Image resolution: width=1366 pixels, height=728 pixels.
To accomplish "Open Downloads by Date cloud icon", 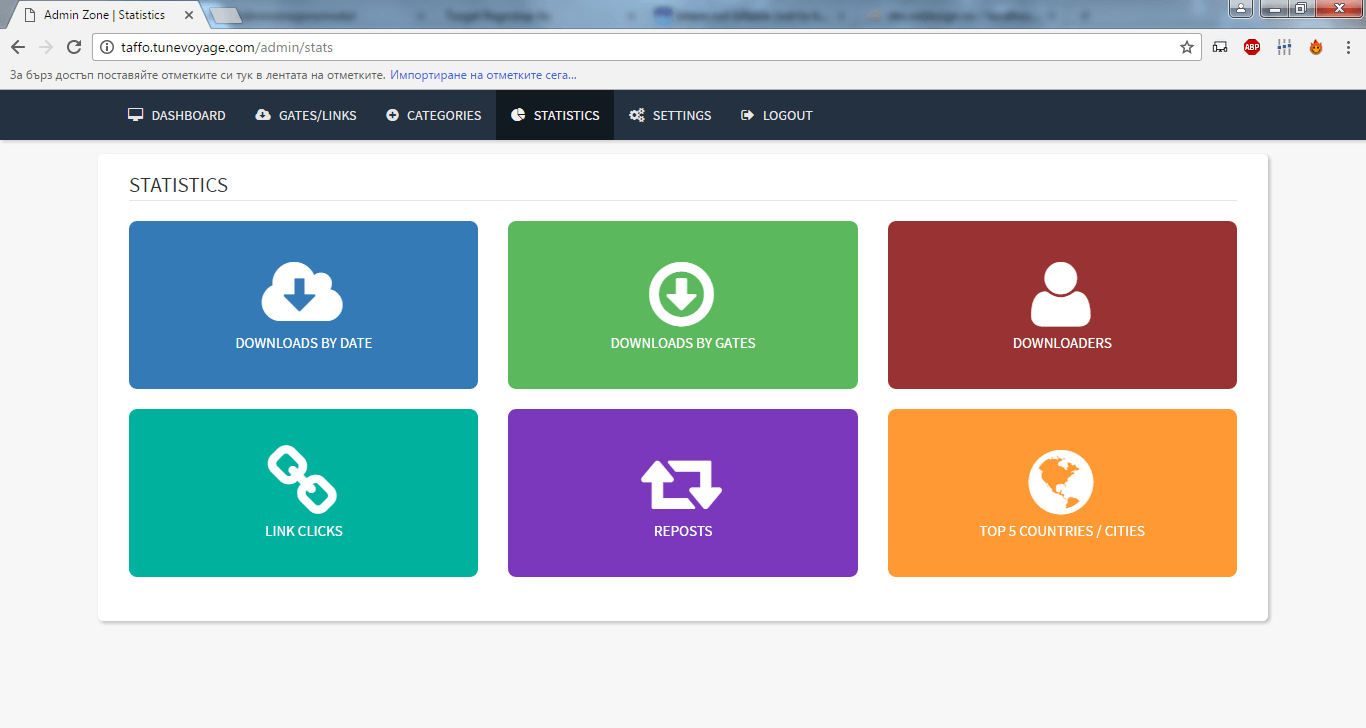I will (302, 292).
